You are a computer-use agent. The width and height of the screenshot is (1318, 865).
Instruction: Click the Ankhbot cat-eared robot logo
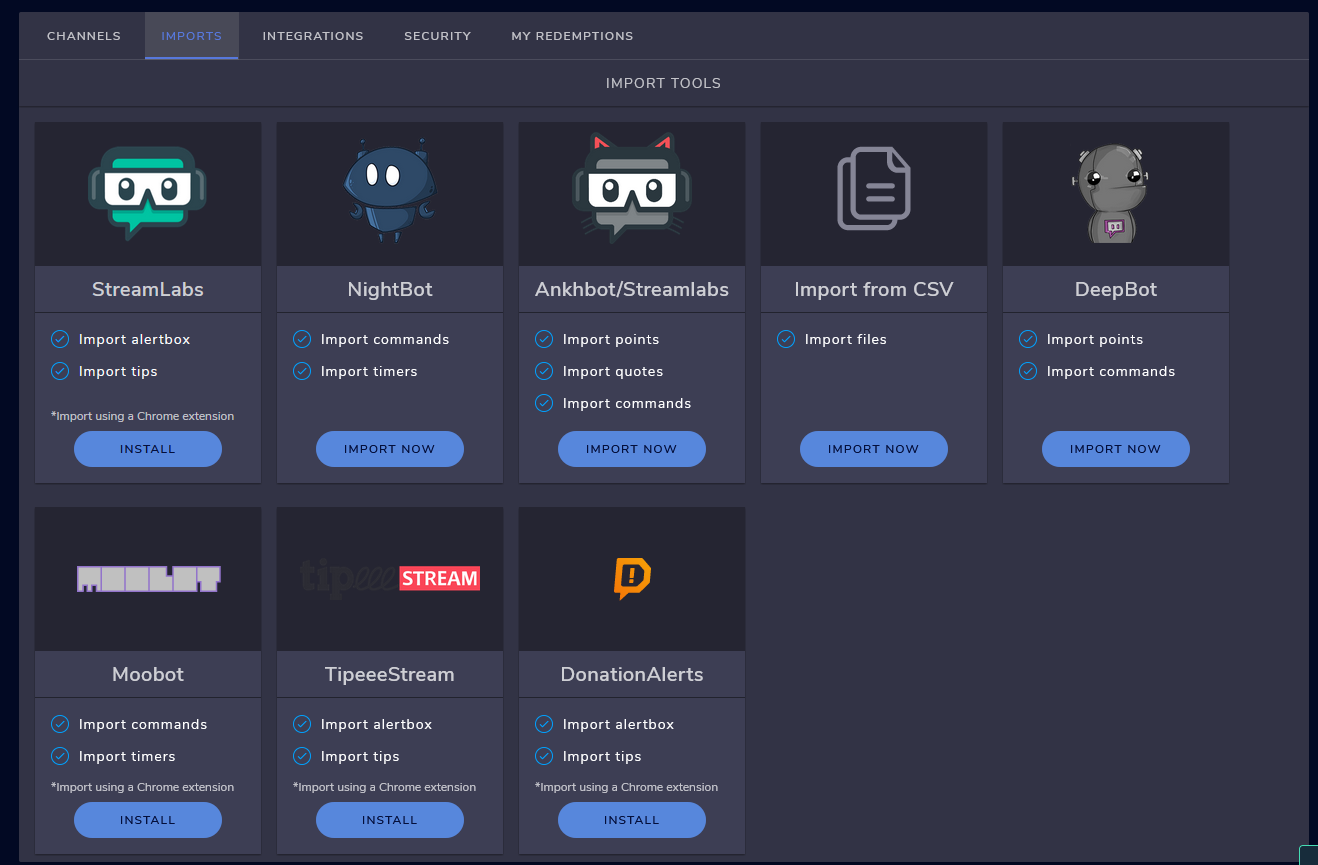[x=632, y=190]
